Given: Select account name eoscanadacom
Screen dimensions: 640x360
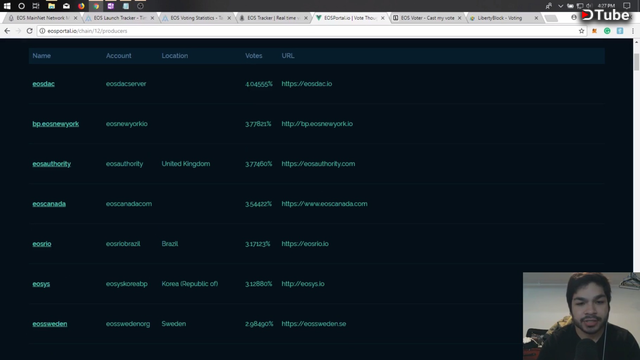Looking at the screenshot, I should [129, 204].
